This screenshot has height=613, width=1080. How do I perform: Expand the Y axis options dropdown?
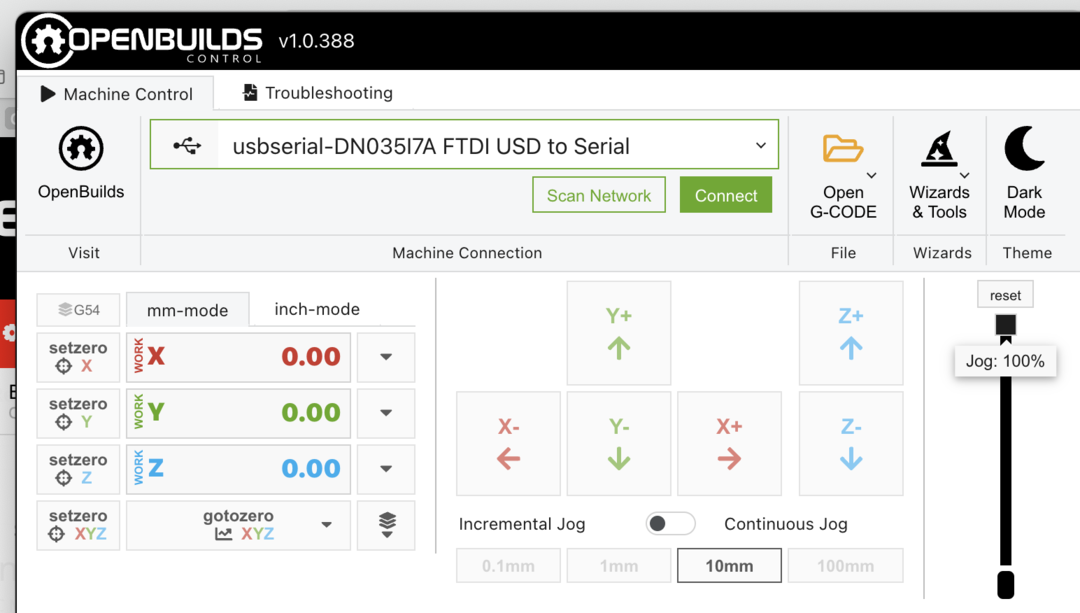[x=386, y=413]
